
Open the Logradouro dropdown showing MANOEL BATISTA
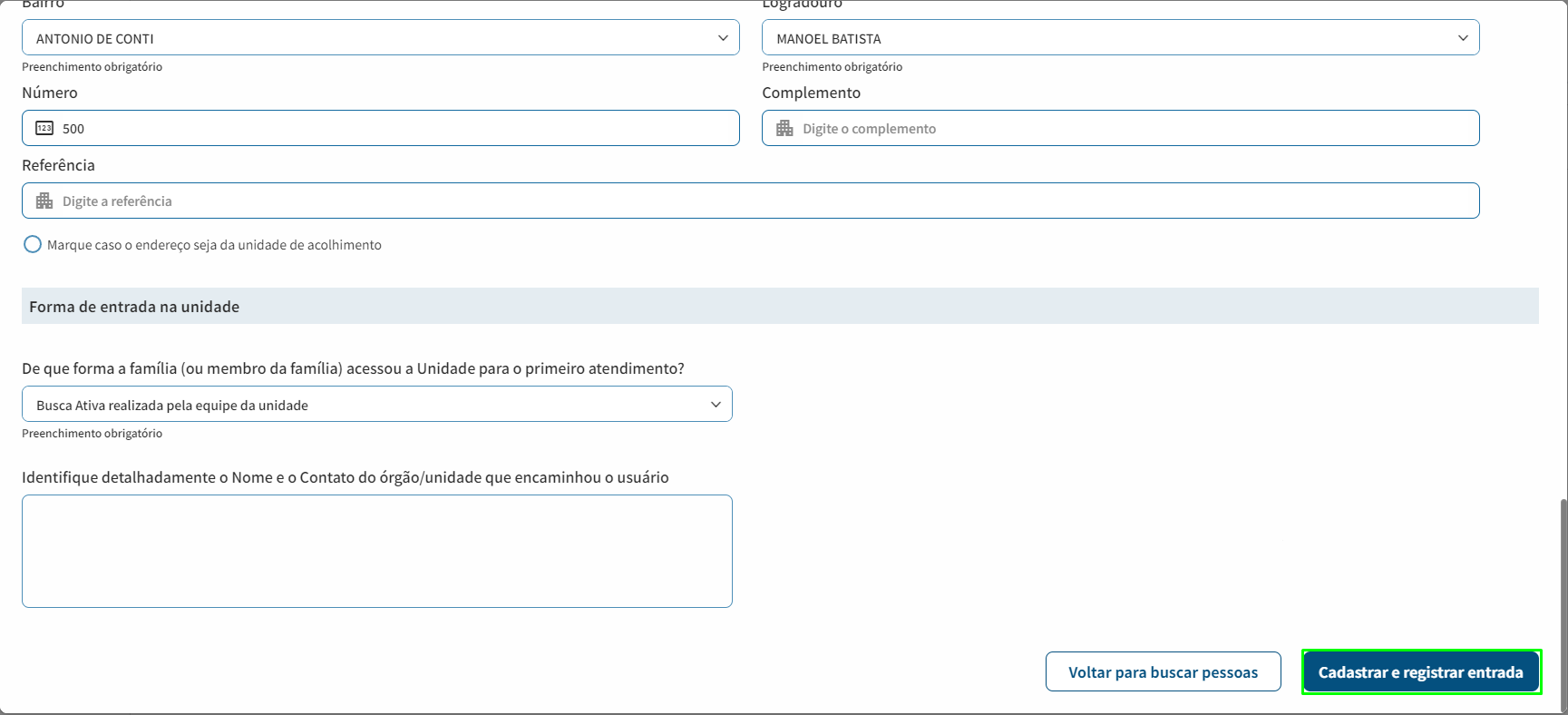pyautogui.click(x=1120, y=38)
